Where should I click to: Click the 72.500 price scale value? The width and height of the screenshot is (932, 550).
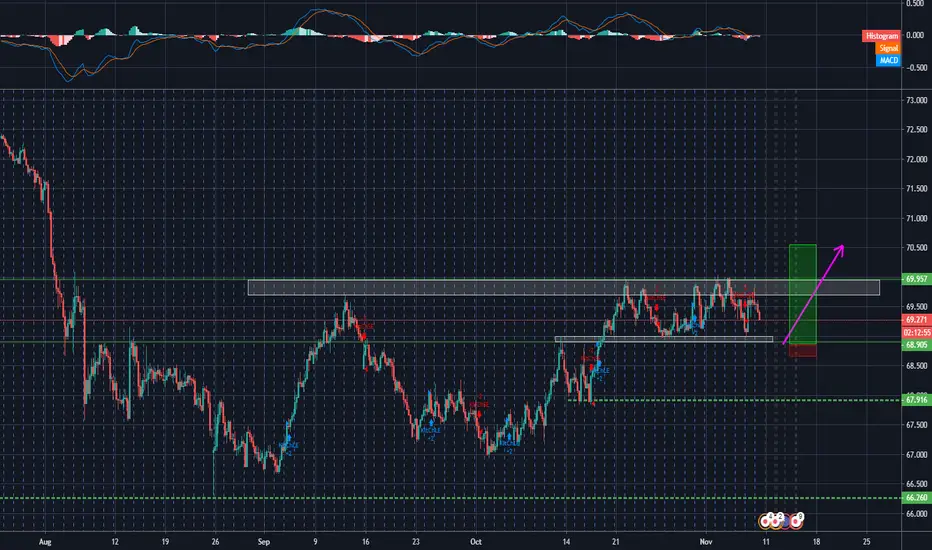(x=917, y=130)
